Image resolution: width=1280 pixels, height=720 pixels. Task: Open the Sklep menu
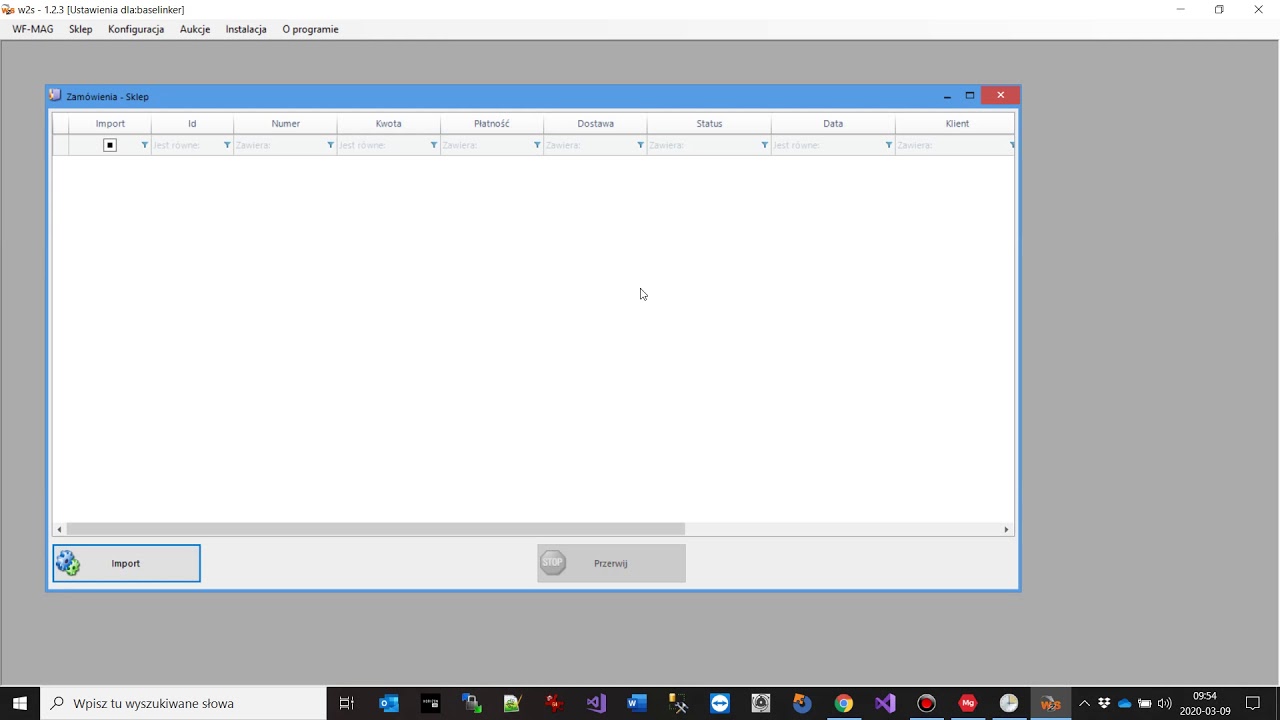pos(81,29)
